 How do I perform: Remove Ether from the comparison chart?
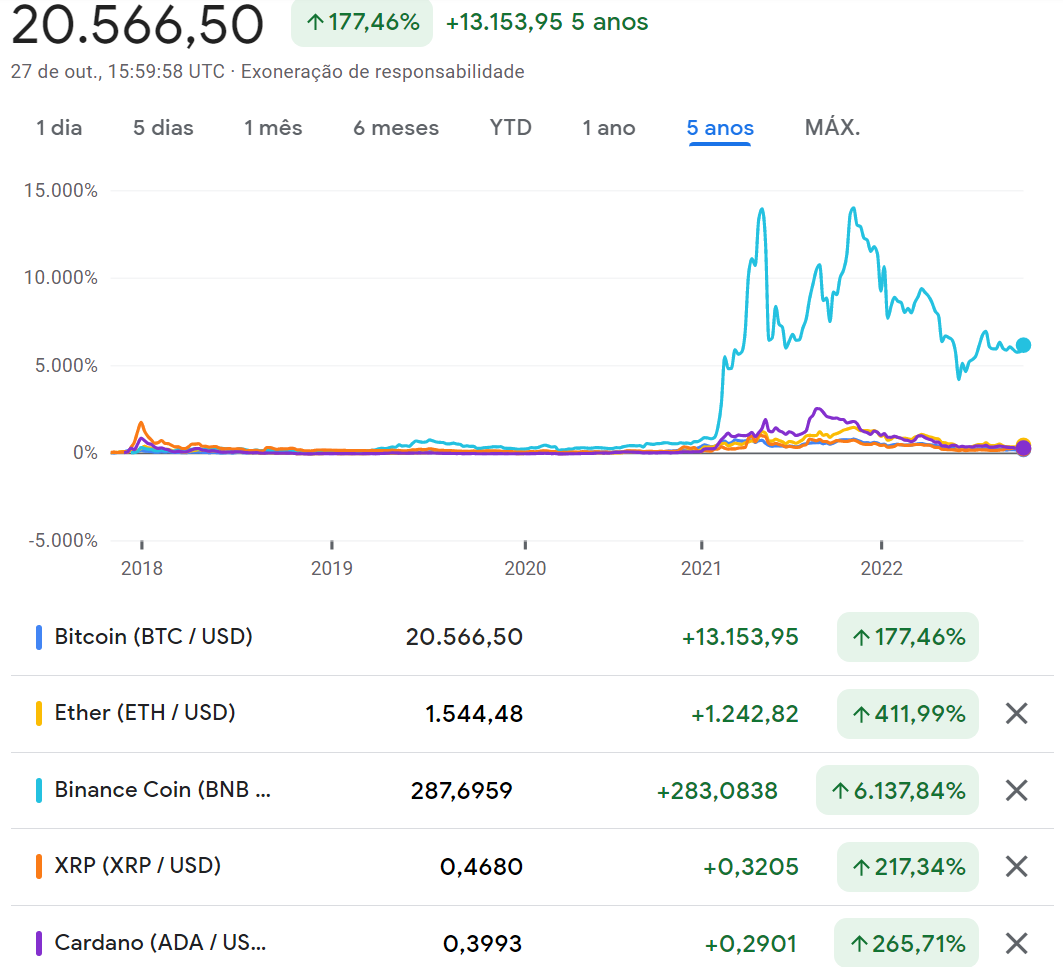1017,714
